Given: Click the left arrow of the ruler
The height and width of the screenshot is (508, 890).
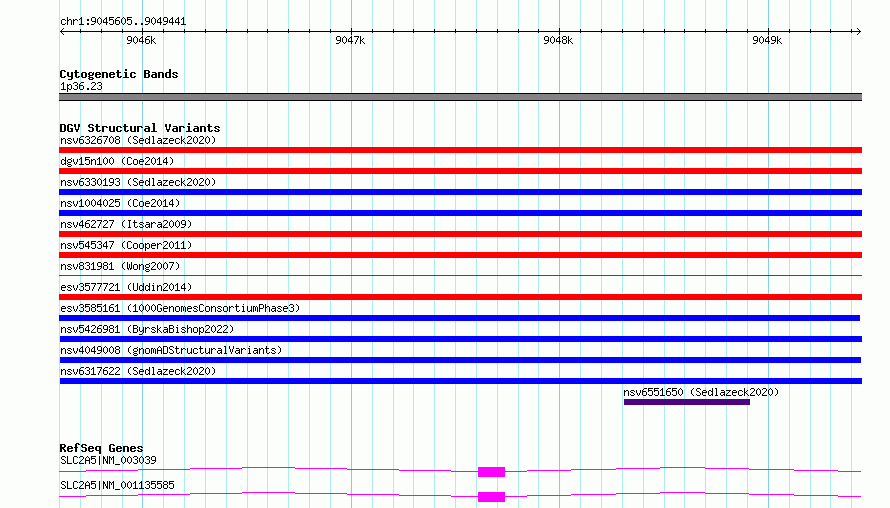Looking at the screenshot, I should point(62,31).
